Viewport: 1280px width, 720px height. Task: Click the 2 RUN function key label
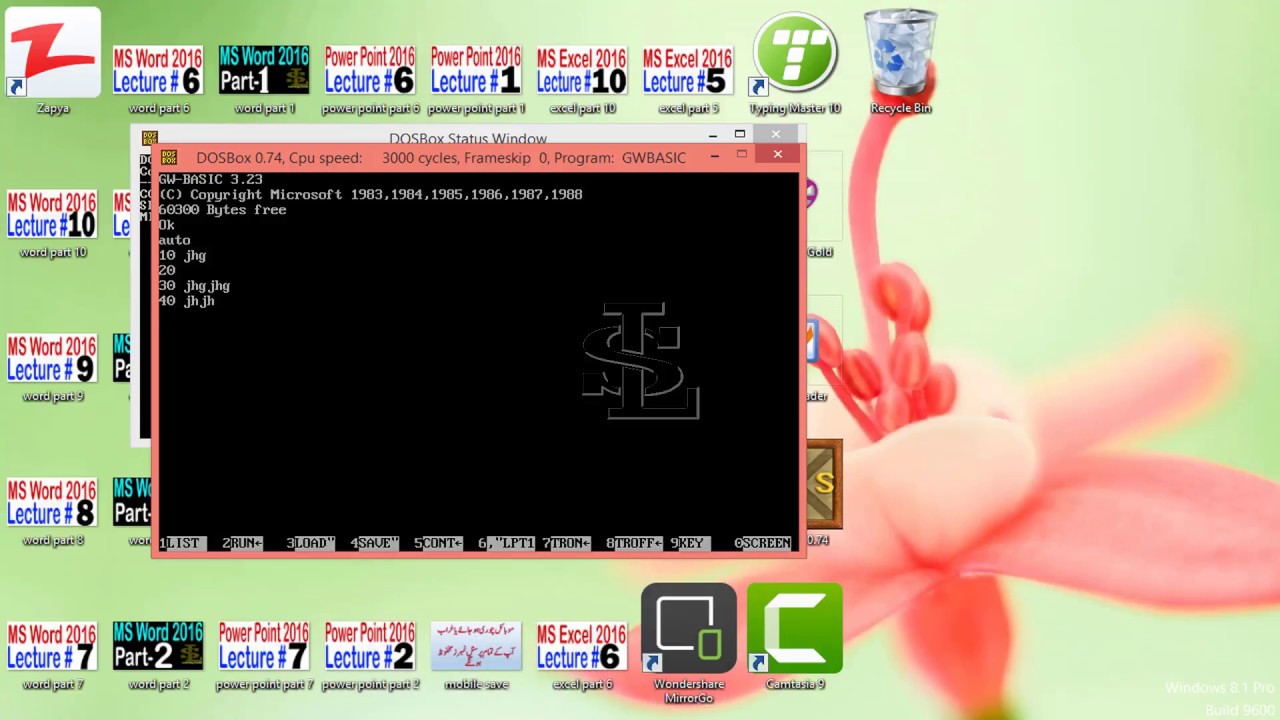coord(243,543)
